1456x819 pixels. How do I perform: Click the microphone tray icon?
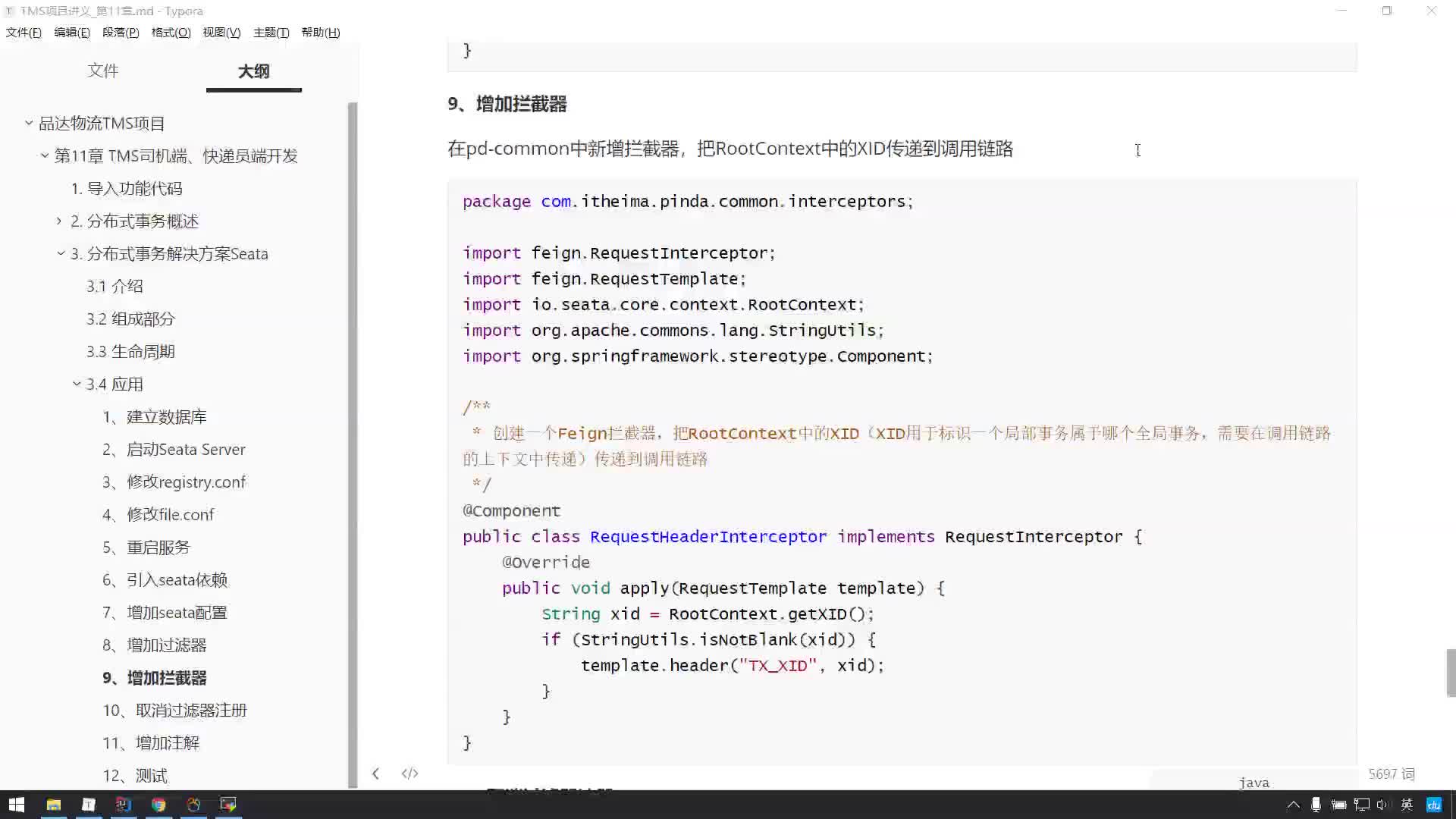coord(1316,805)
